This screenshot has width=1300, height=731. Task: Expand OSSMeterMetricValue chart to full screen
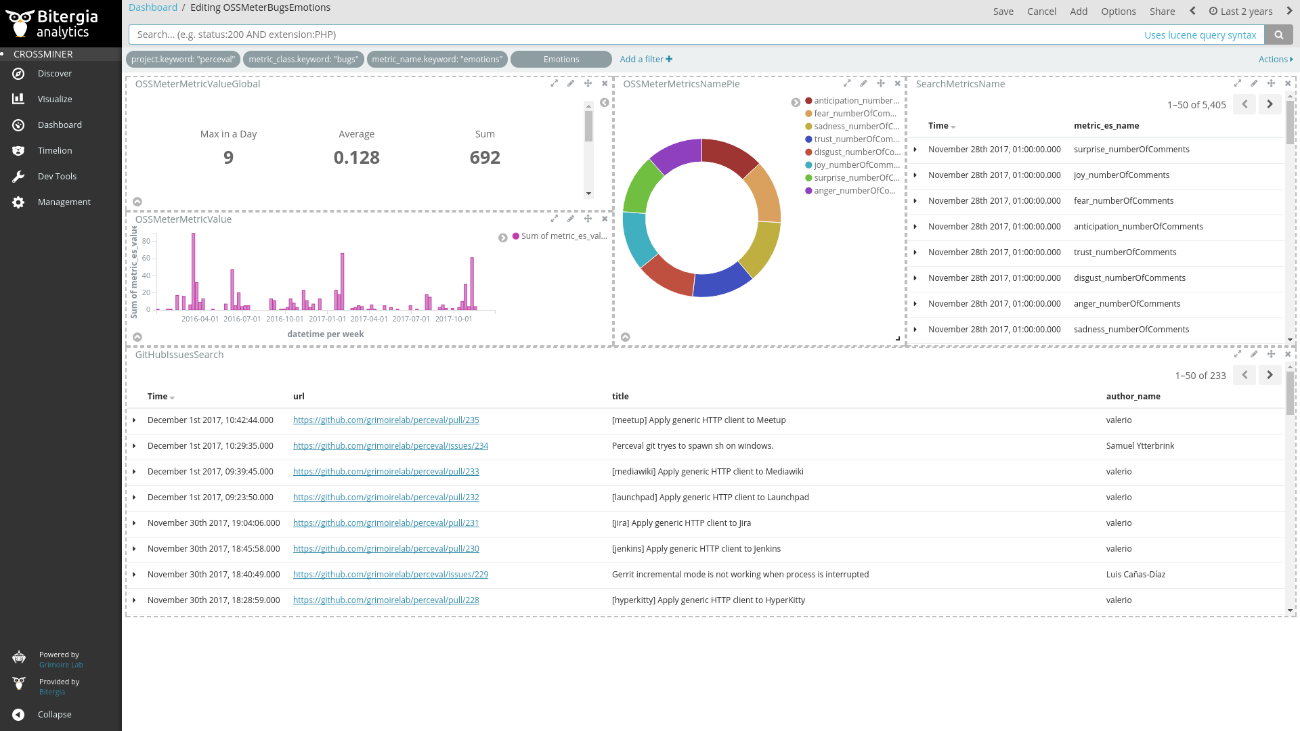[554, 218]
